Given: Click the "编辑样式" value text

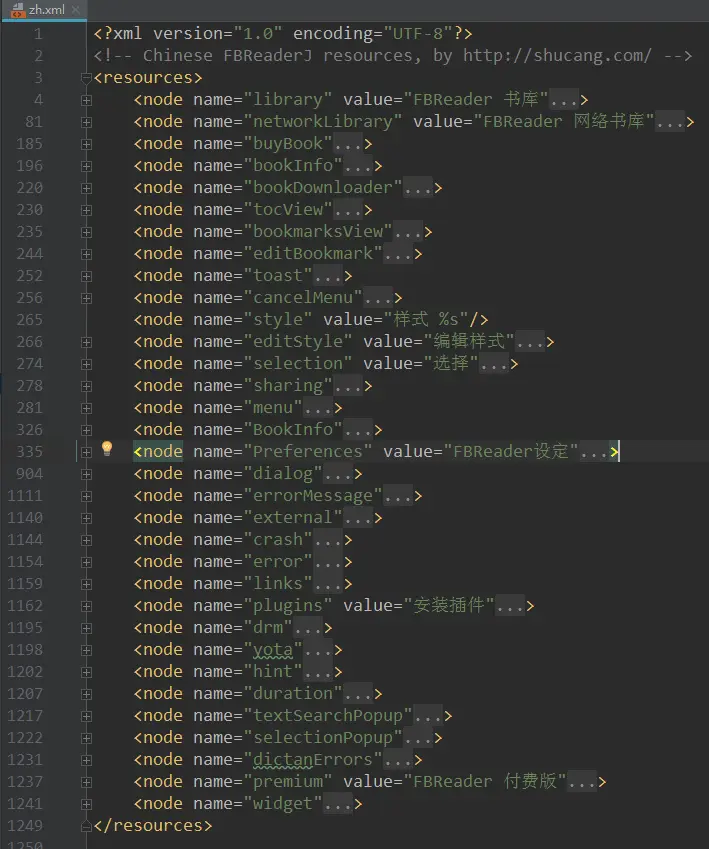Looking at the screenshot, I should [x=469, y=342].
